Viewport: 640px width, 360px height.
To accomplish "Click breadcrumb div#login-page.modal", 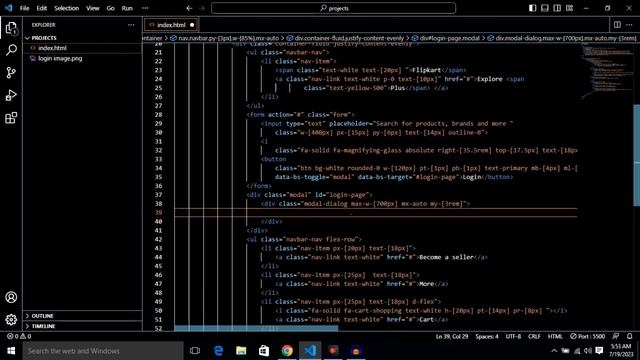I will [446, 38].
